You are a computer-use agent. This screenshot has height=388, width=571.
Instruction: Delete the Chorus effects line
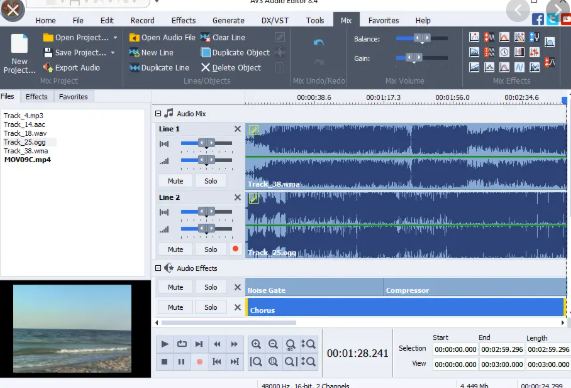pyautogui.click(x=237, y=307)
